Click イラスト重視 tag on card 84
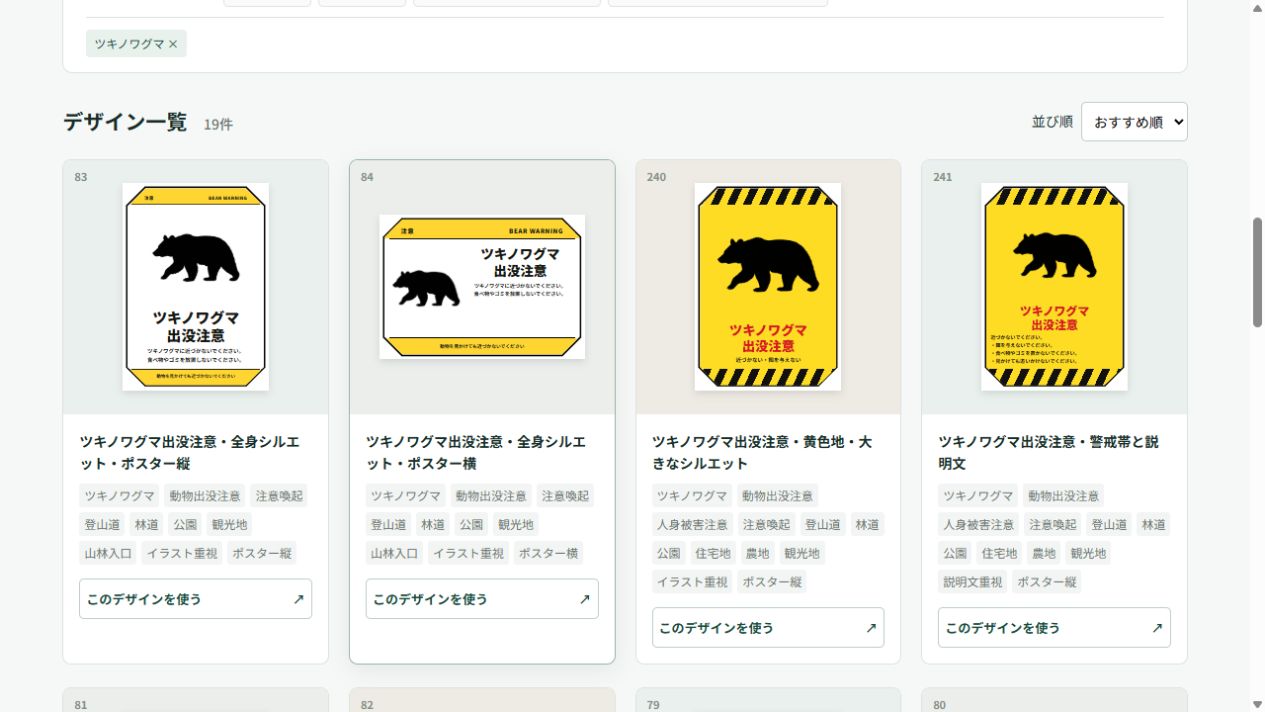 pyautogui.click(x=468, y=553)
